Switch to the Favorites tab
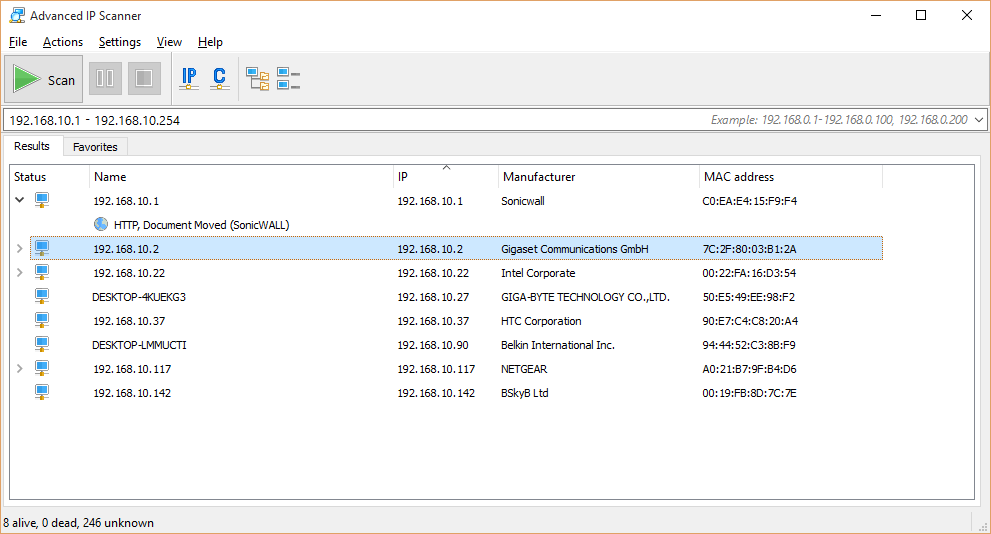The width and height of the screenshot is (991, 534). pos(95,147)
